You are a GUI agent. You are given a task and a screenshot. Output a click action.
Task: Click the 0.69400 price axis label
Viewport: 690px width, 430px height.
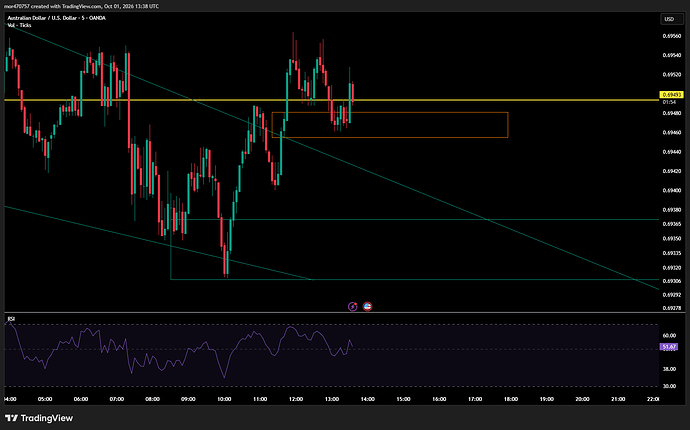pos(672,191)
